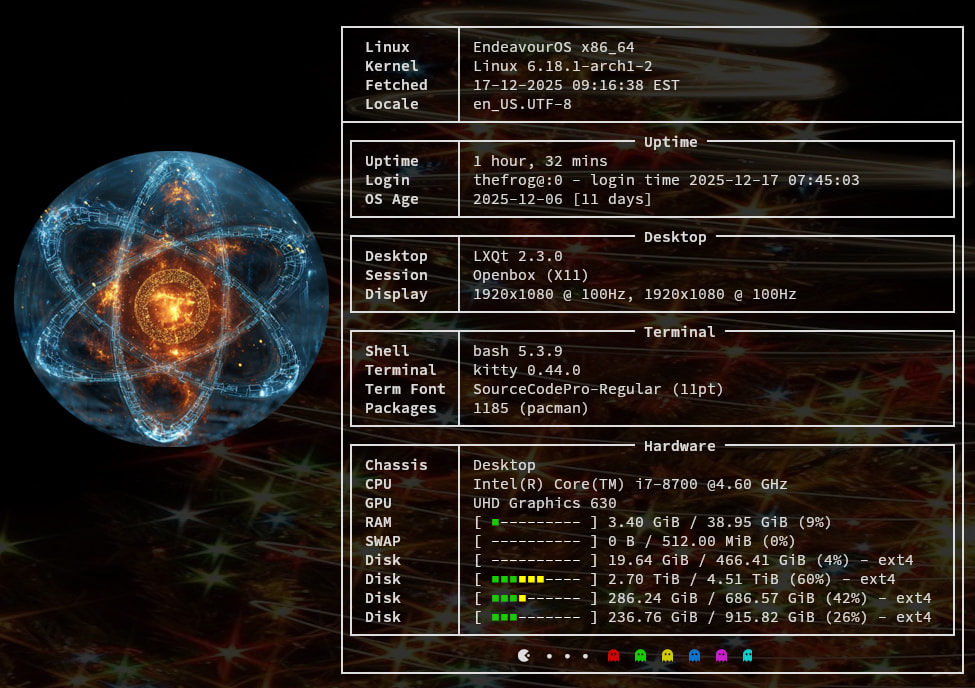Click the yellow ghost icon

[x=668, y=656]
